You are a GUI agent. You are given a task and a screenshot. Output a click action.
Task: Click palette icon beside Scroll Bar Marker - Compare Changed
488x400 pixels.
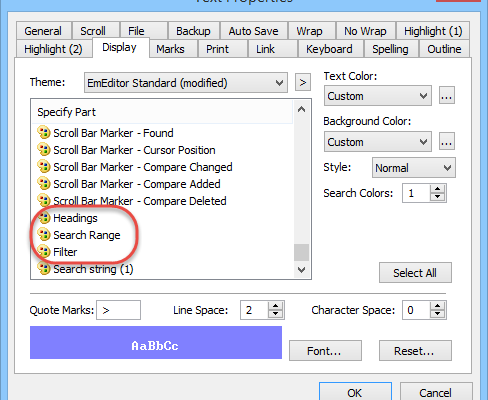(44, 167)
